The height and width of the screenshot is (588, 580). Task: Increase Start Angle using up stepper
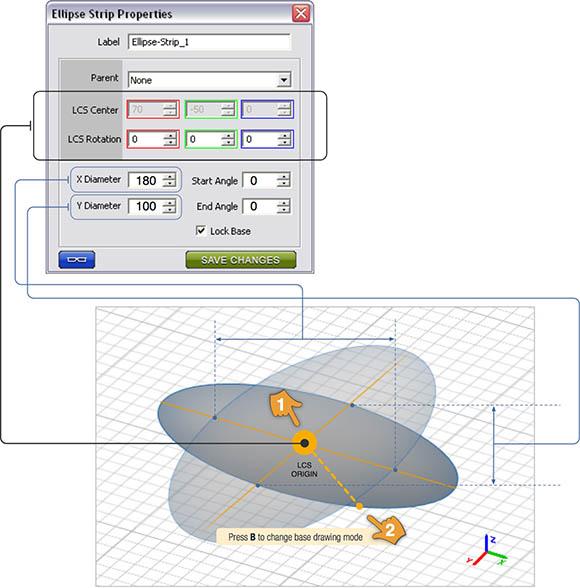tap(283, 177)
